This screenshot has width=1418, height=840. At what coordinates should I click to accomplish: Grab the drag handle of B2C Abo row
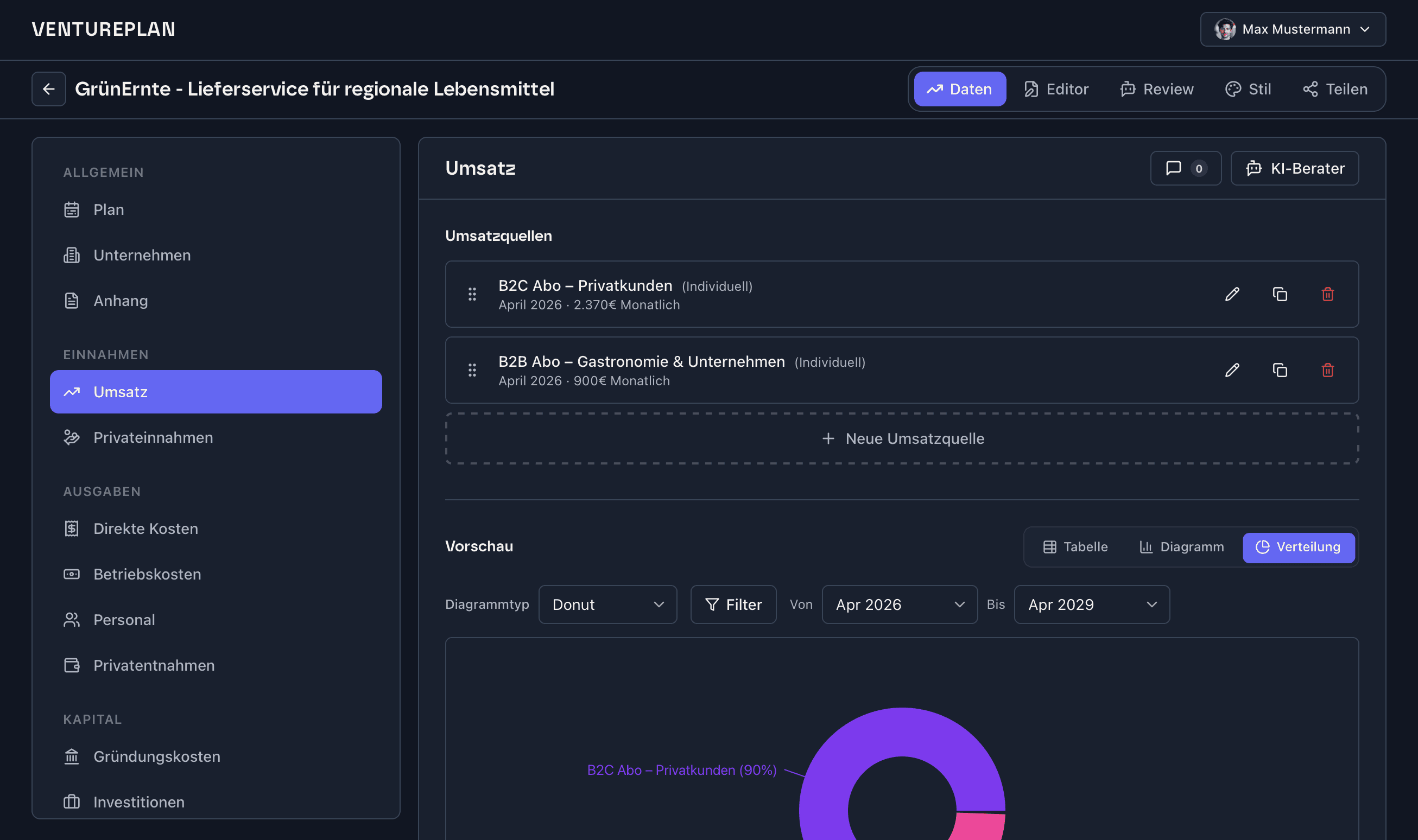(x=472, y=294)
